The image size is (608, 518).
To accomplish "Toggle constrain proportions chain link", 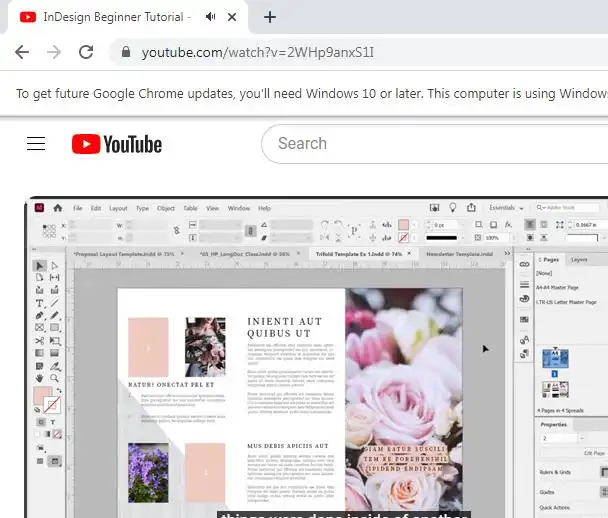I will tap(176, 231).
